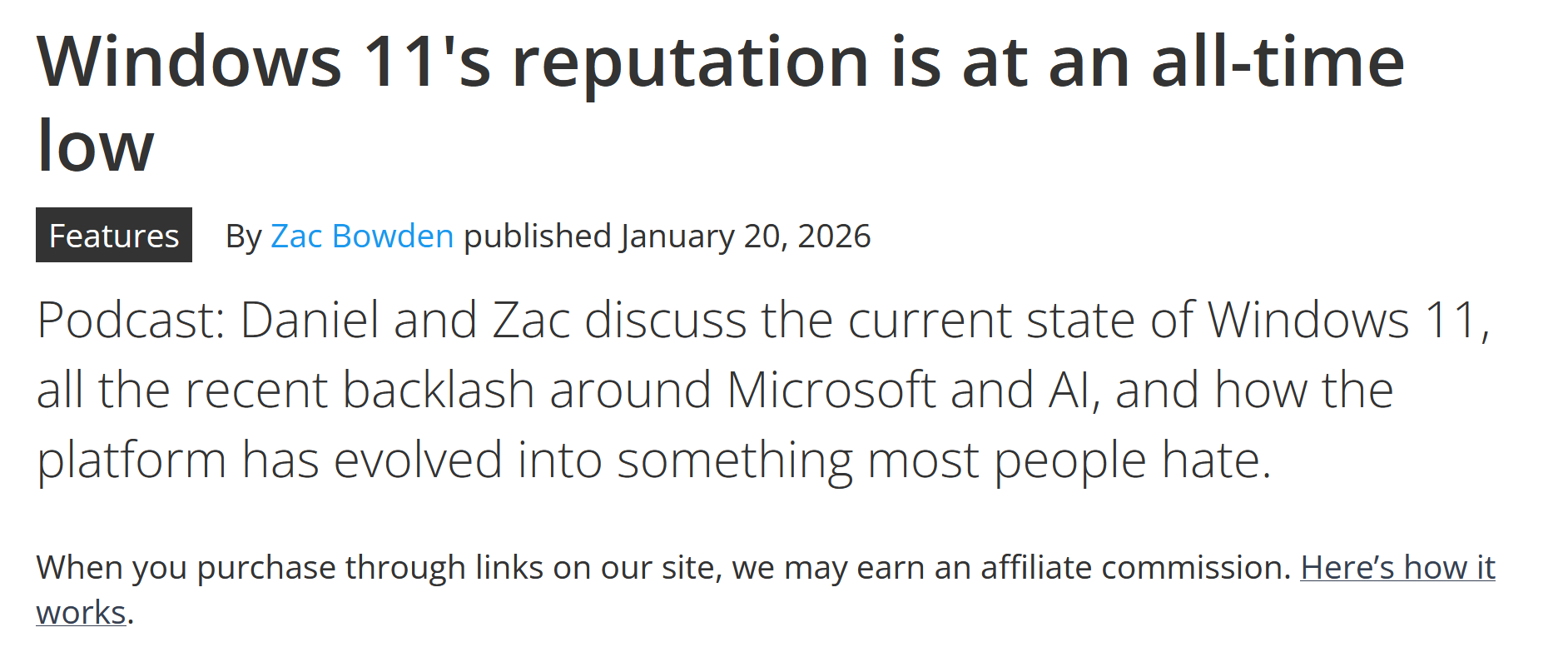The image size is (1568, 667).
Task: Click the Features category badge
Action: coord(114,236)
